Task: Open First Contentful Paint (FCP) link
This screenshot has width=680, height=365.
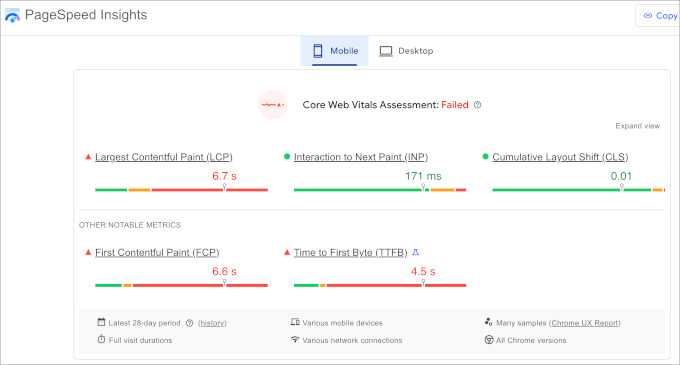Action: [x=157, y=252]
